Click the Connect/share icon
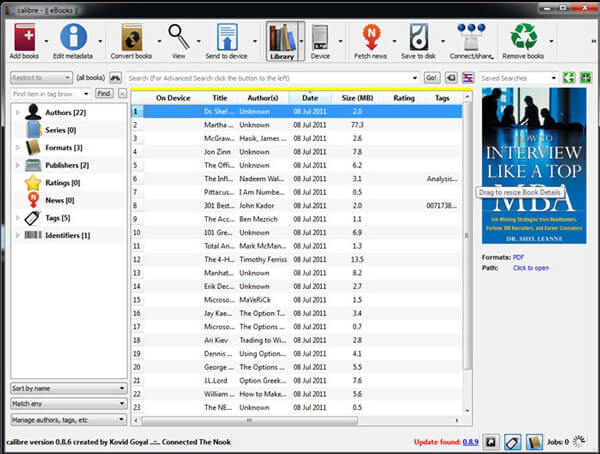This screenshot has width=600, height=454. pos(469,37)
